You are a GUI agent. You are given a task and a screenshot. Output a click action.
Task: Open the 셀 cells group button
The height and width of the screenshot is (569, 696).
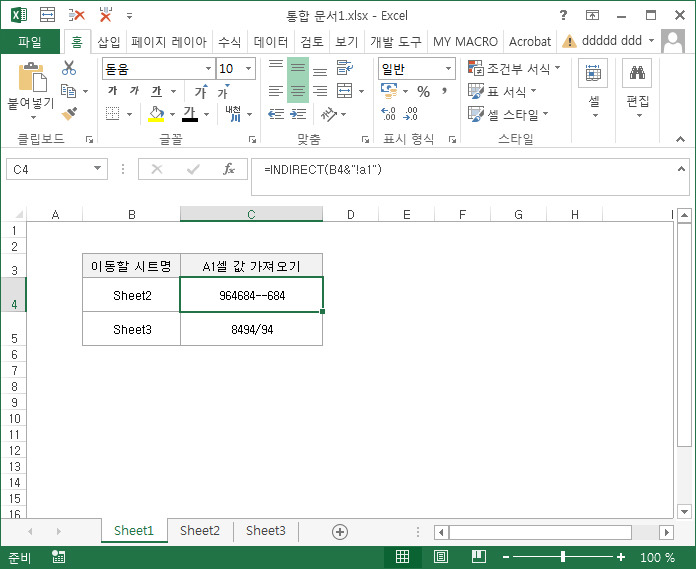[593, 89]
